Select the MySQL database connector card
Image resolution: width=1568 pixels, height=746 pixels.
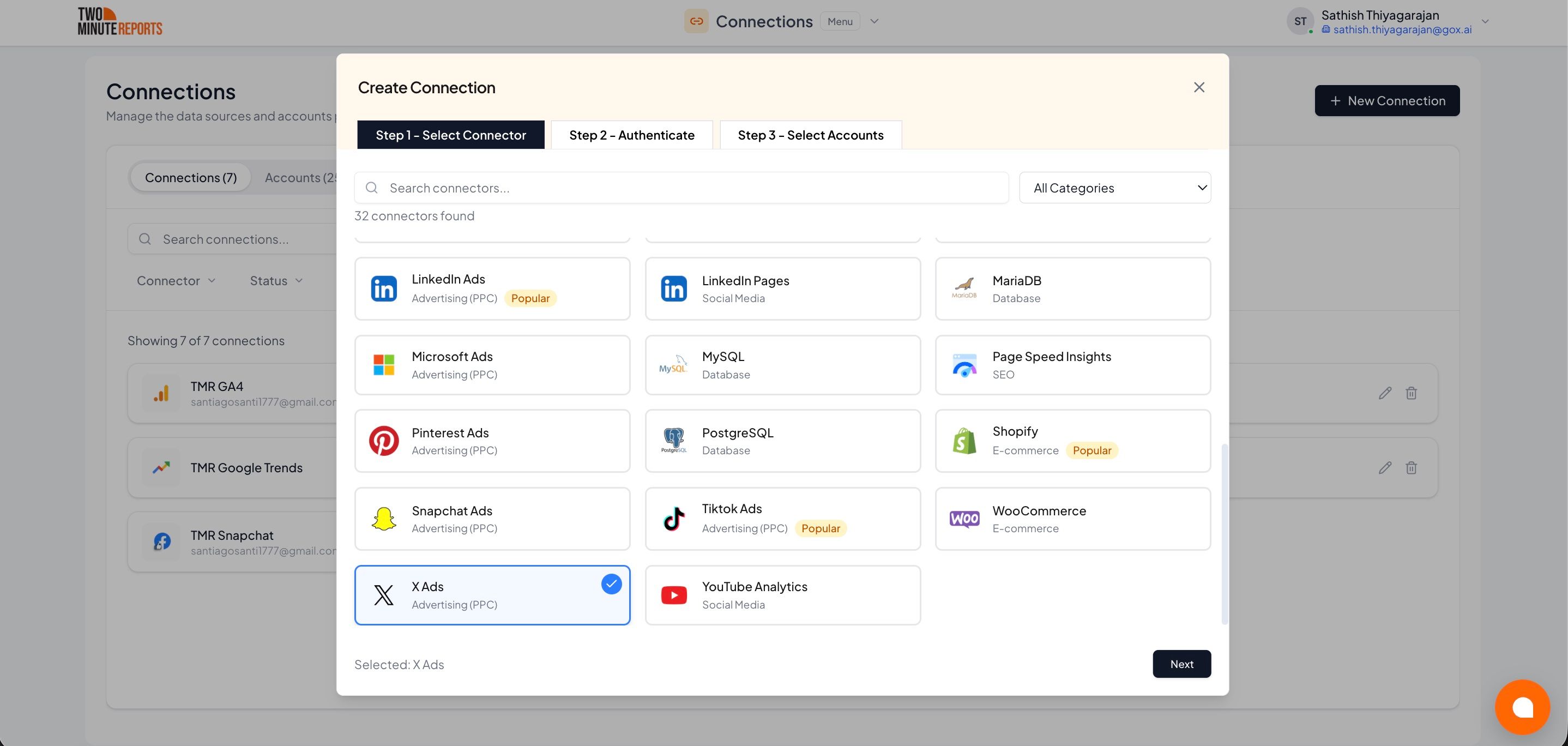click(x=782, y=365)
